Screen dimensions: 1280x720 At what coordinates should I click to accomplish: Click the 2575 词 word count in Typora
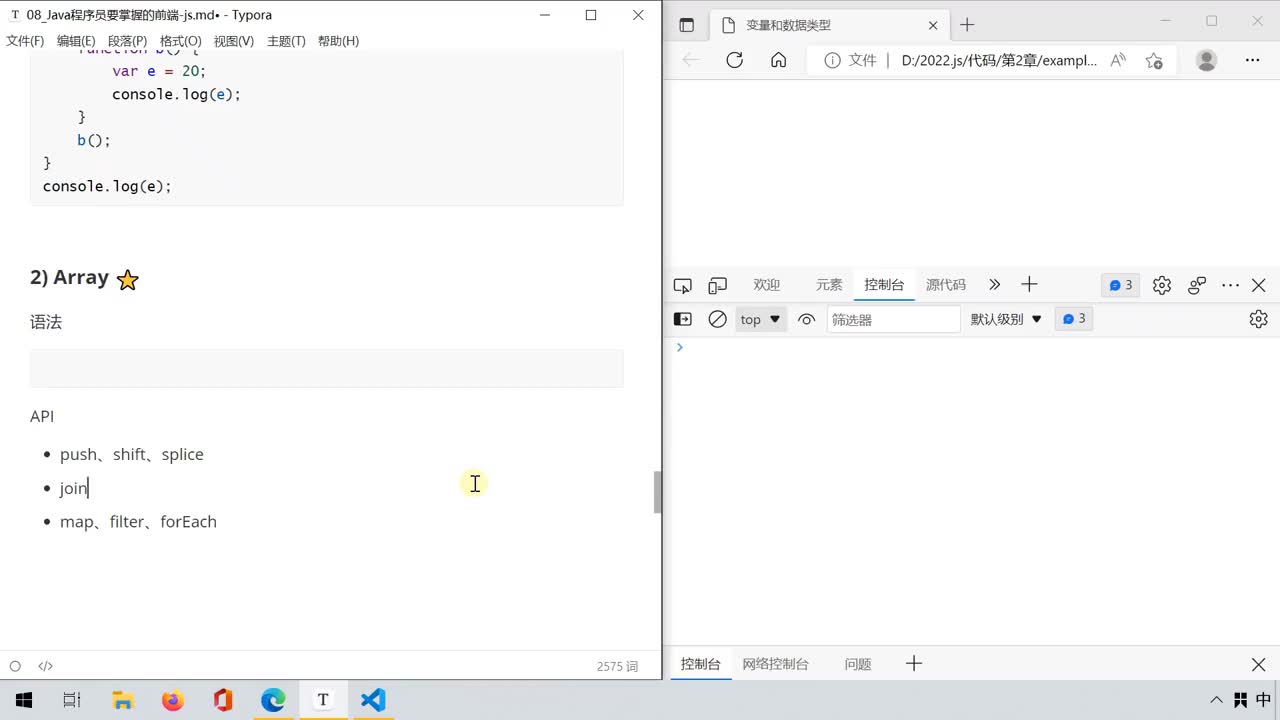coord(617,666)
